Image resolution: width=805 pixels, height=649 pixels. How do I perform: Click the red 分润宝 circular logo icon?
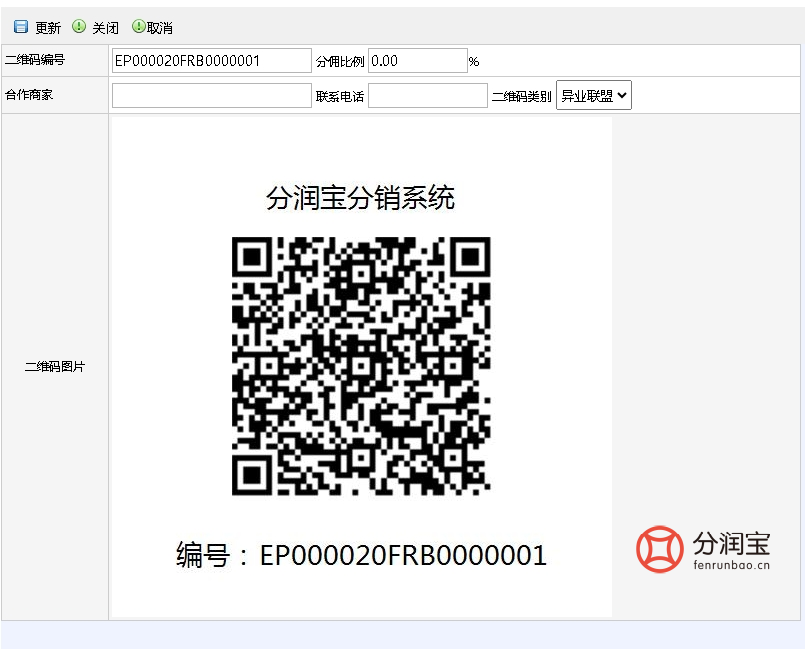(x=660, y=549)
